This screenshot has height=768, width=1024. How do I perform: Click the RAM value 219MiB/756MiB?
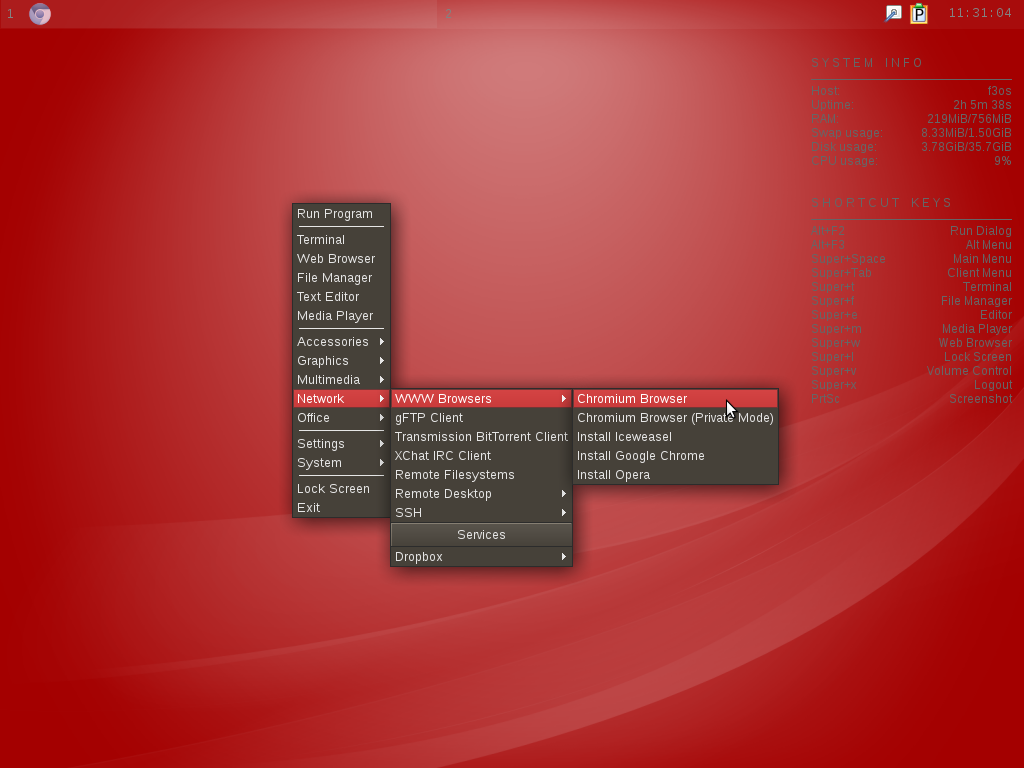(x=969, y=119)
